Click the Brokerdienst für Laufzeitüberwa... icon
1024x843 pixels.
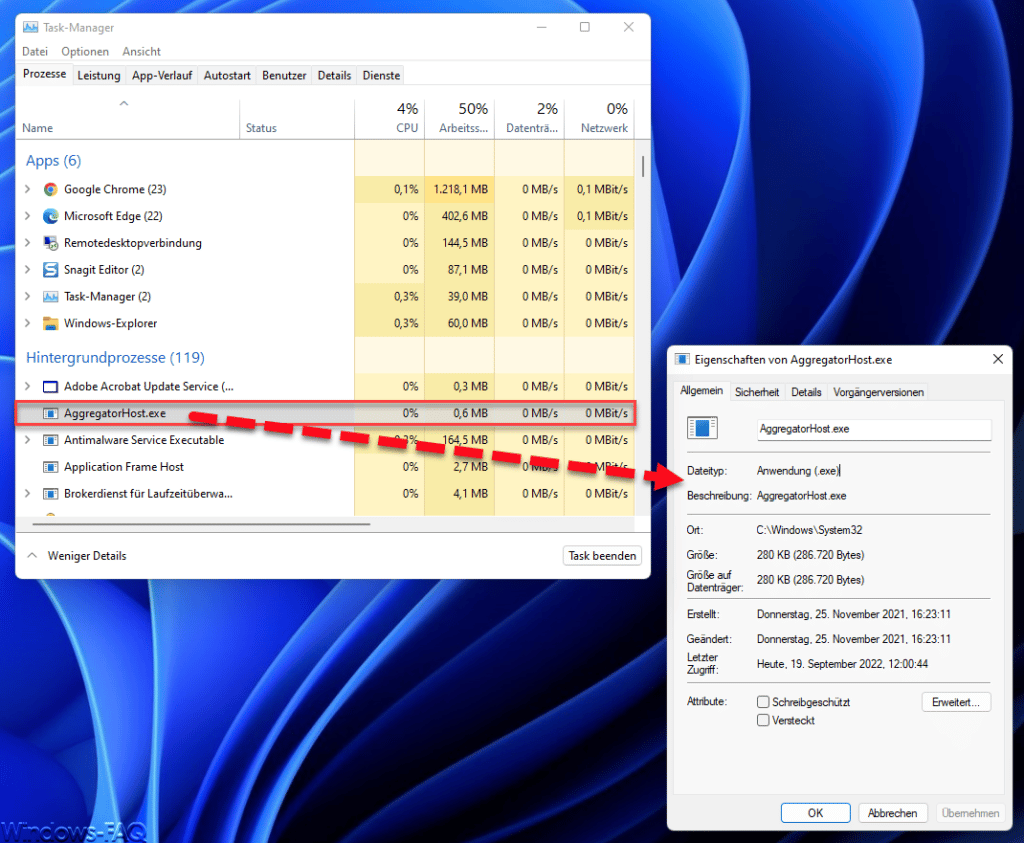pyautogui.click(x=50, y=494)
